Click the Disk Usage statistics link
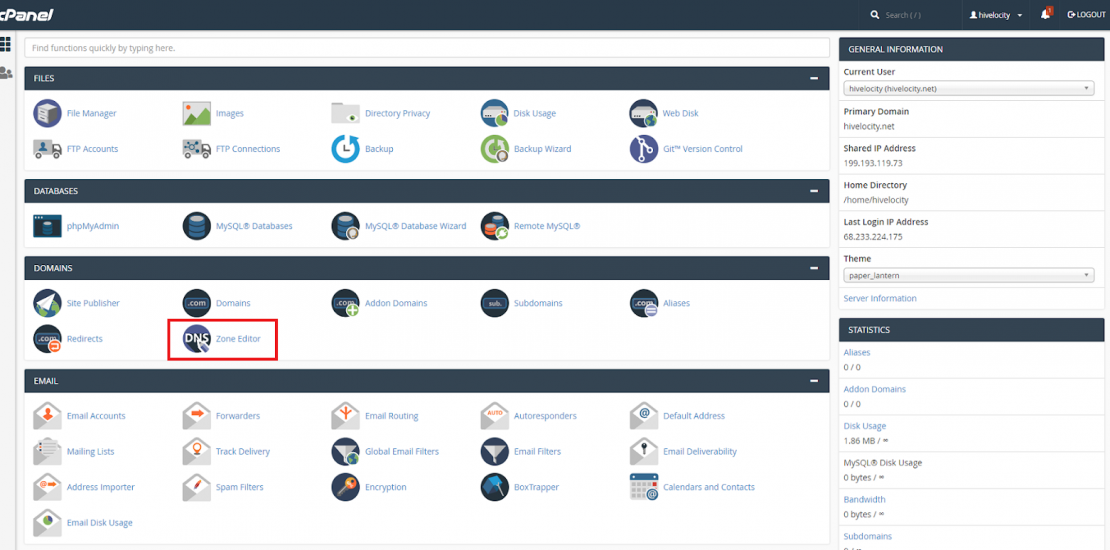 coord(864,425)
